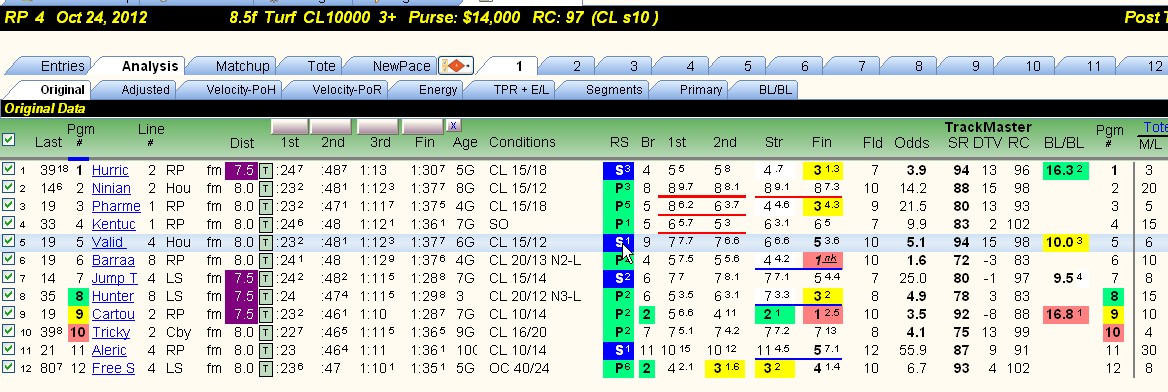Open the Free S horse link

point(113,368)
